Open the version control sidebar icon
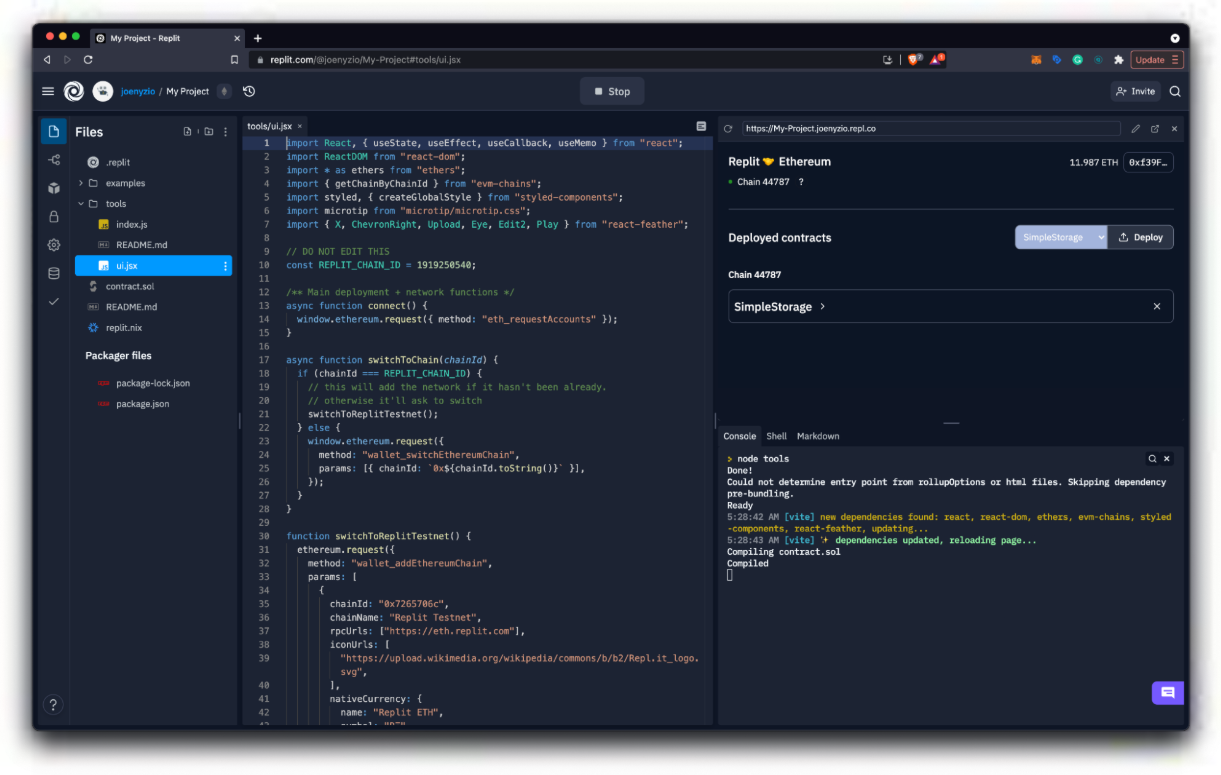Image resolution: width=1221 pixels, height=775 pixels. [54, 160]
